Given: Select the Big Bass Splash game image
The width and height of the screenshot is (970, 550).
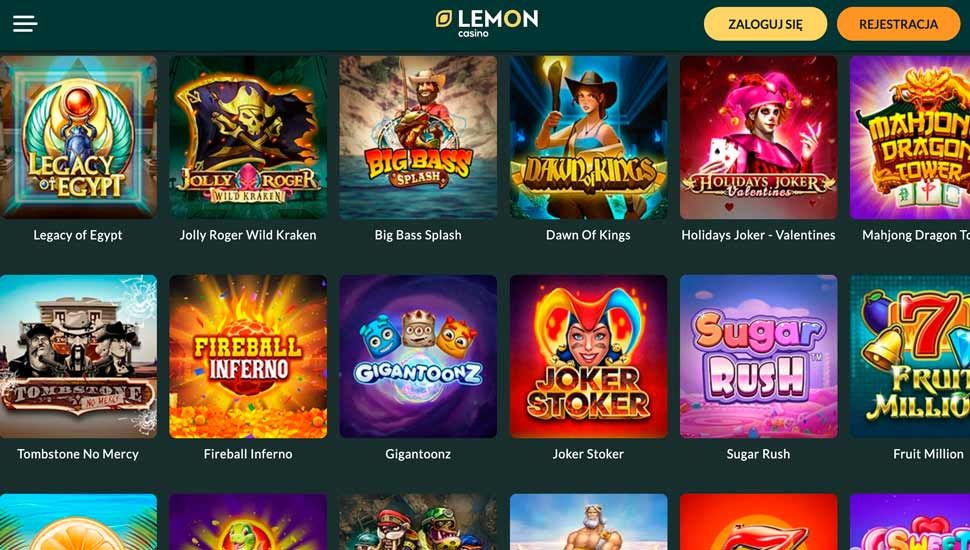Looking at the screenshot, I should click(x=418, y=137).
